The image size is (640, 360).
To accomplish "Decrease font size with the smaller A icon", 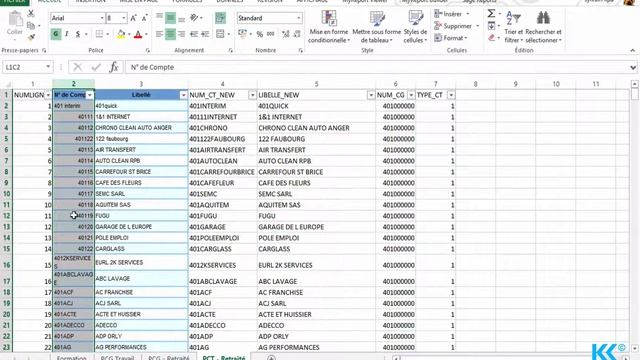I will tap(144, 18).
